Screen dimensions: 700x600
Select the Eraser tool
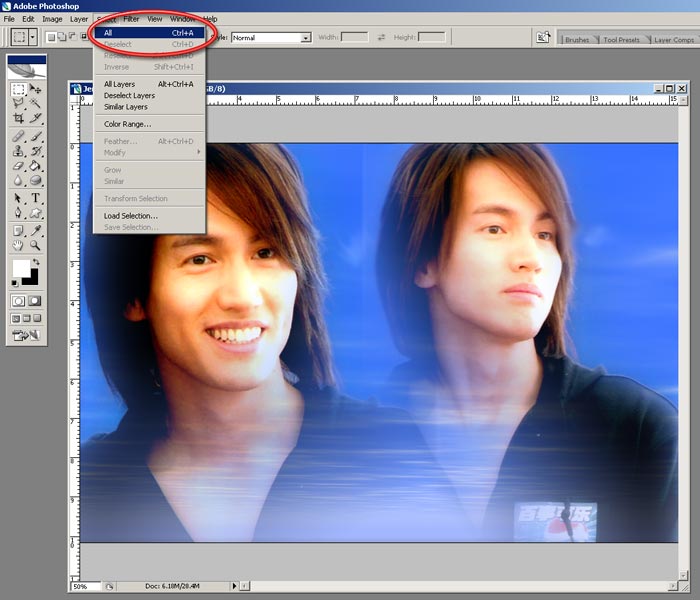click(18, 166)
